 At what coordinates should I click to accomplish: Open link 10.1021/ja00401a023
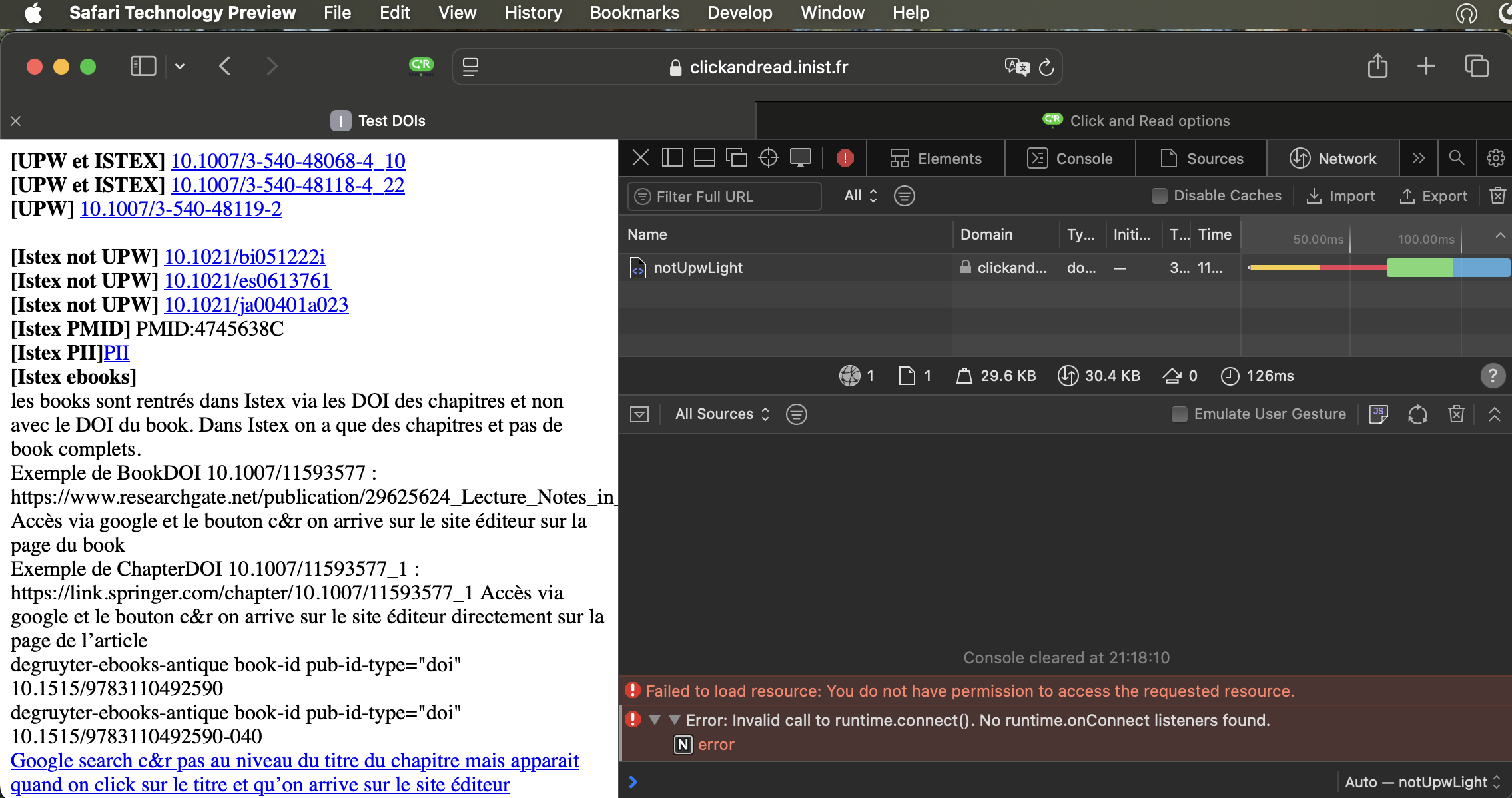[x=256, y=304]
